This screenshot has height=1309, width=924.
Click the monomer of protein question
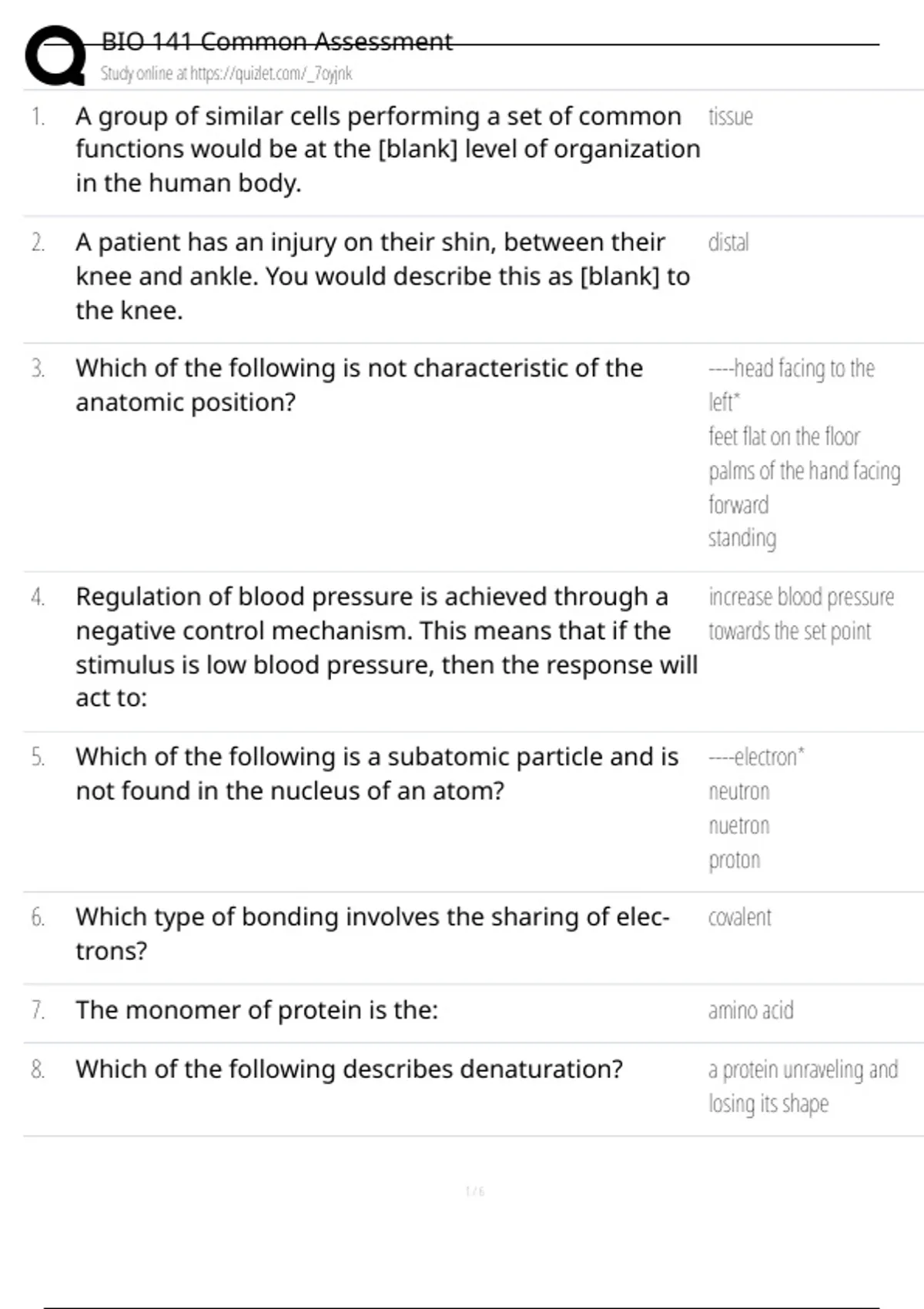(256, 1010)
